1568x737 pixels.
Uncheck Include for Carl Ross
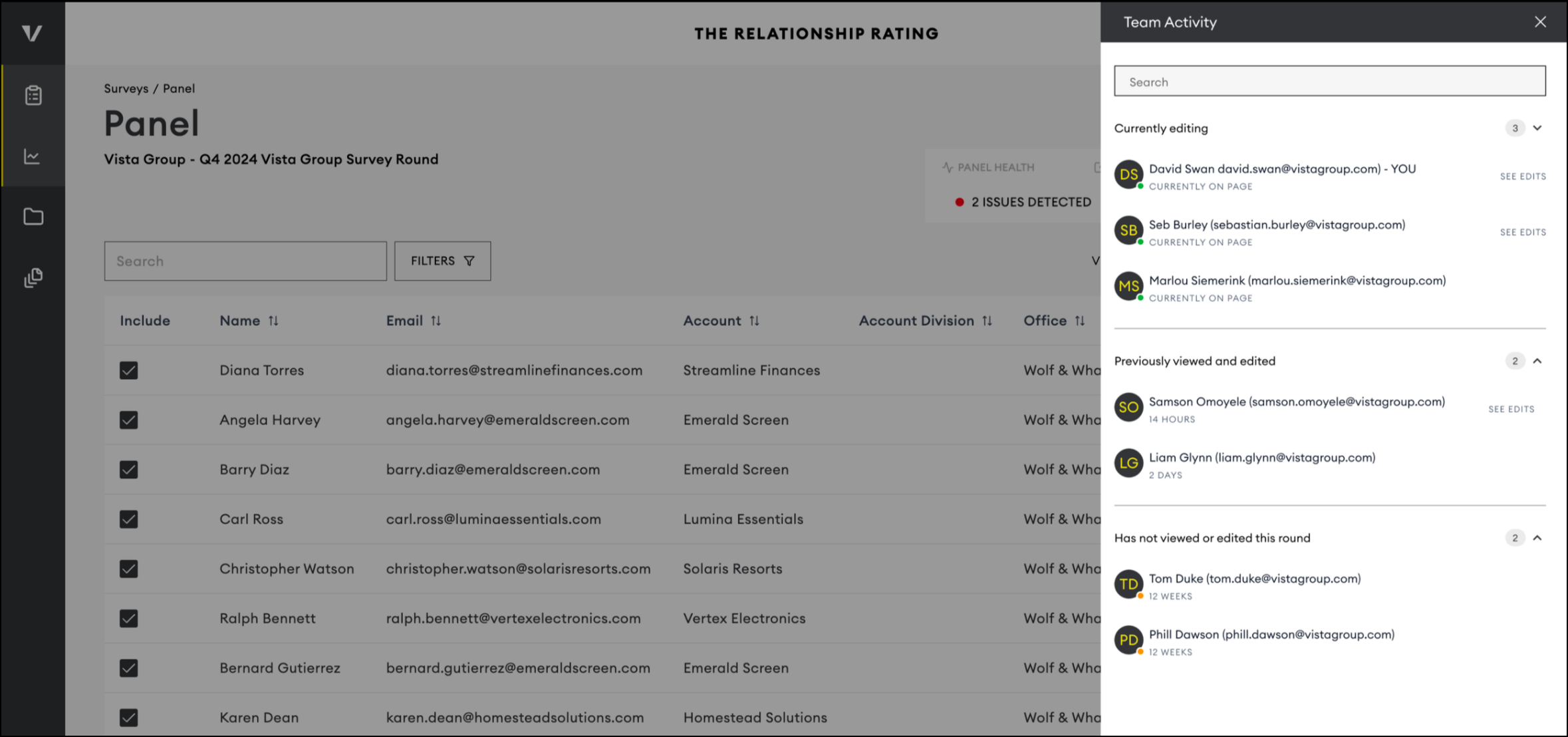click(x=129, y=519)
